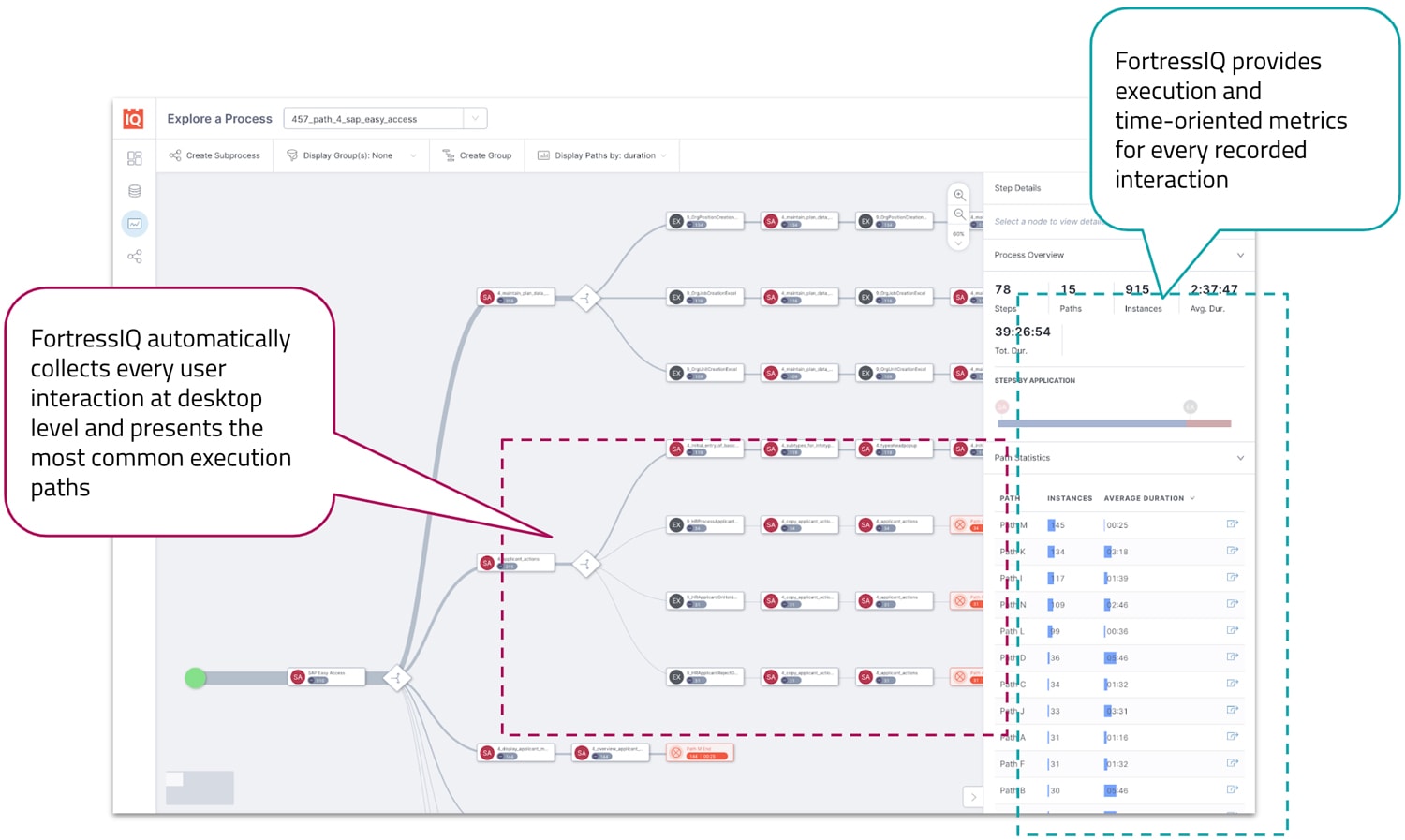Collapse the Path Statistics section
The width and height of the screenshot is (1405, 840).
pyautogui.click(x=1240, y=458)
